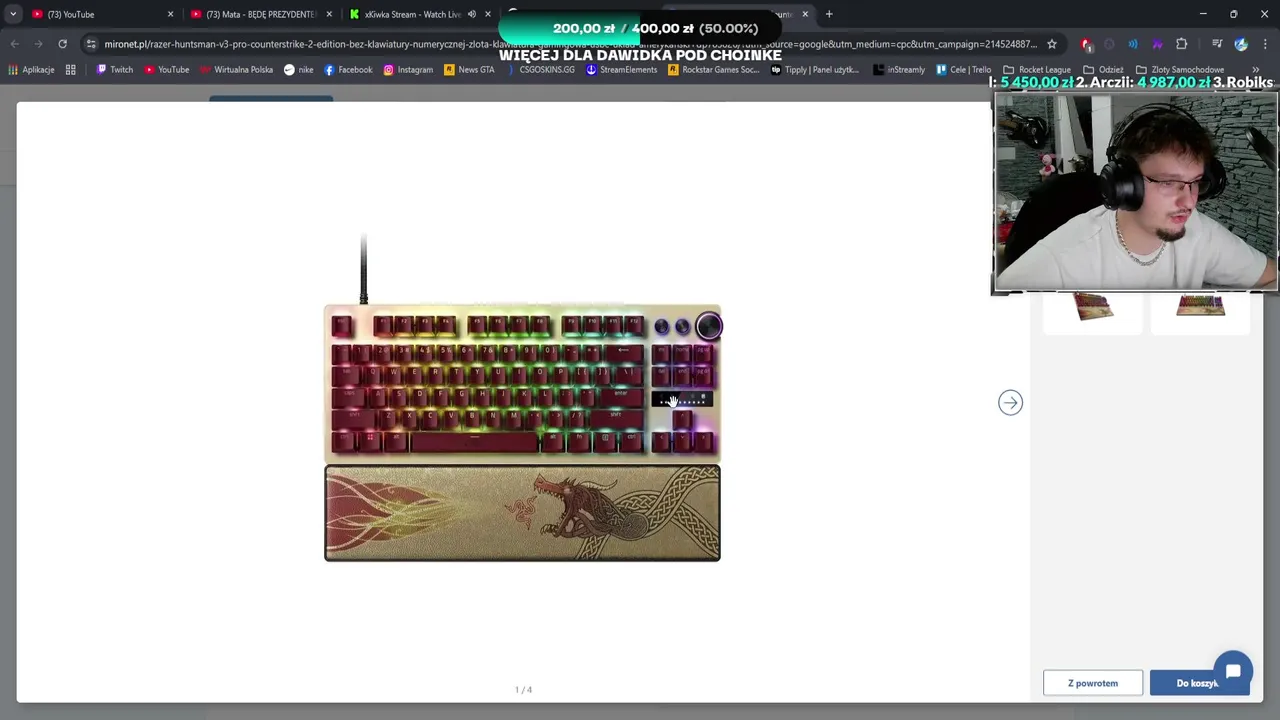Screen dimensions: 1280x720
Task: Show more bookmarks with the chevron
Action: (x=1256, y=70)
